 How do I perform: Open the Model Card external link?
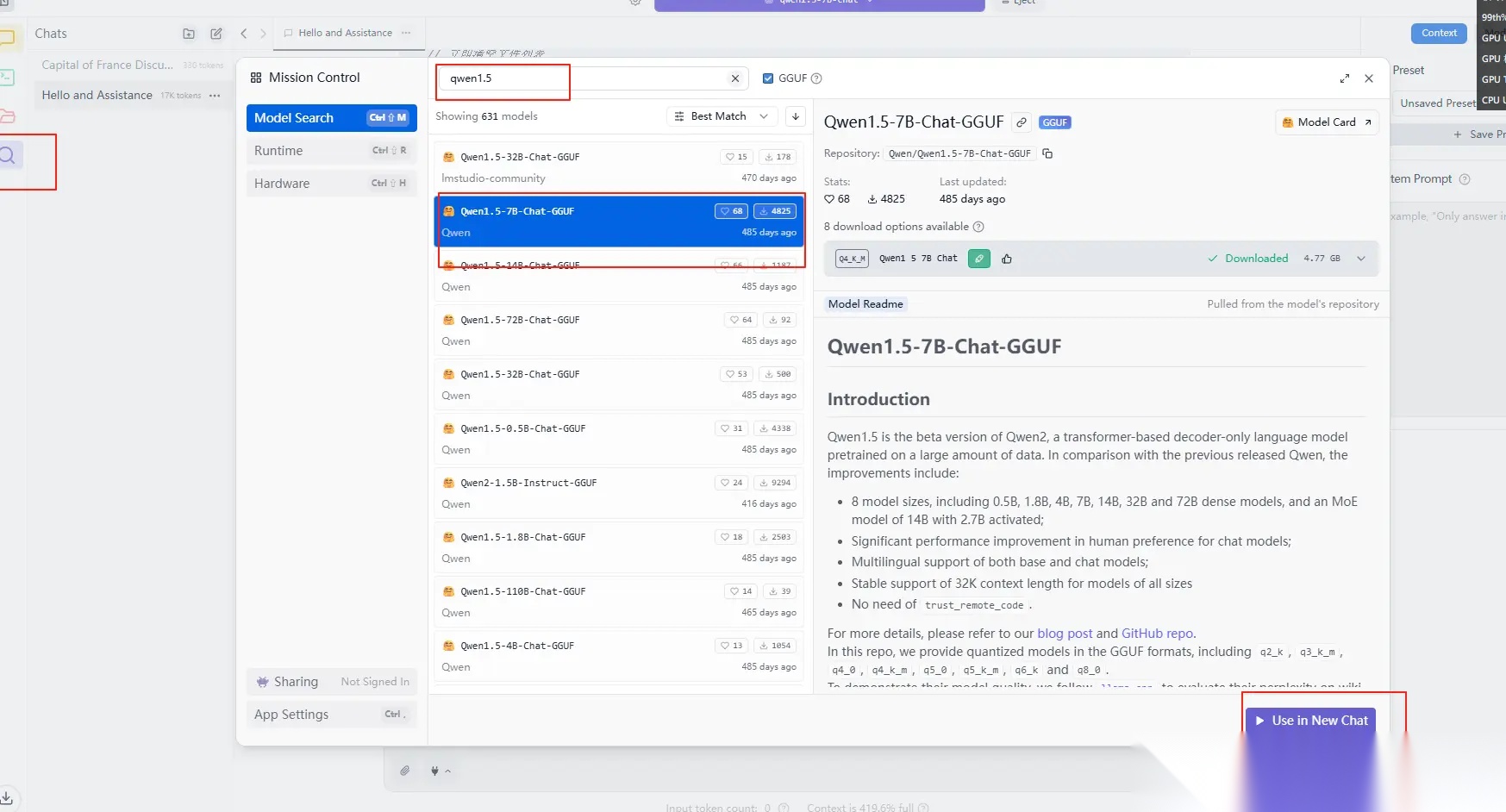(x=1328, y=122)
